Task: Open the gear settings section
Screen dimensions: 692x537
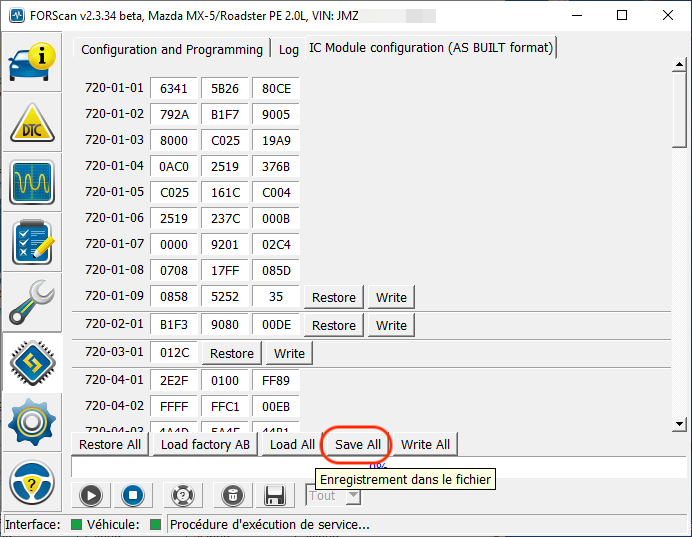Action: coord(32,422)
